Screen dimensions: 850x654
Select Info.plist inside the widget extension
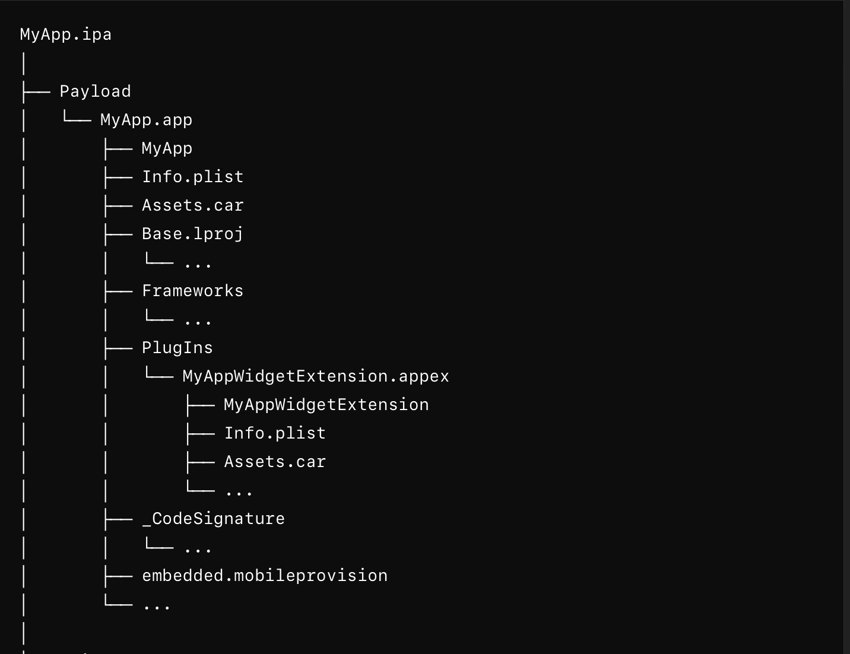pyautogui.click(x=274, y=434)
